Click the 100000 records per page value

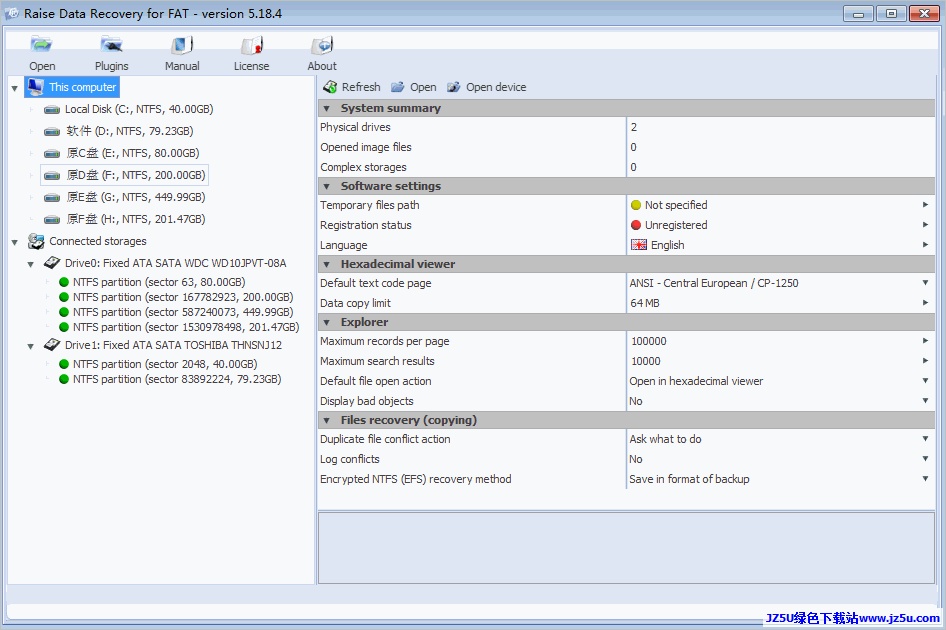click(x=649, y=341)
